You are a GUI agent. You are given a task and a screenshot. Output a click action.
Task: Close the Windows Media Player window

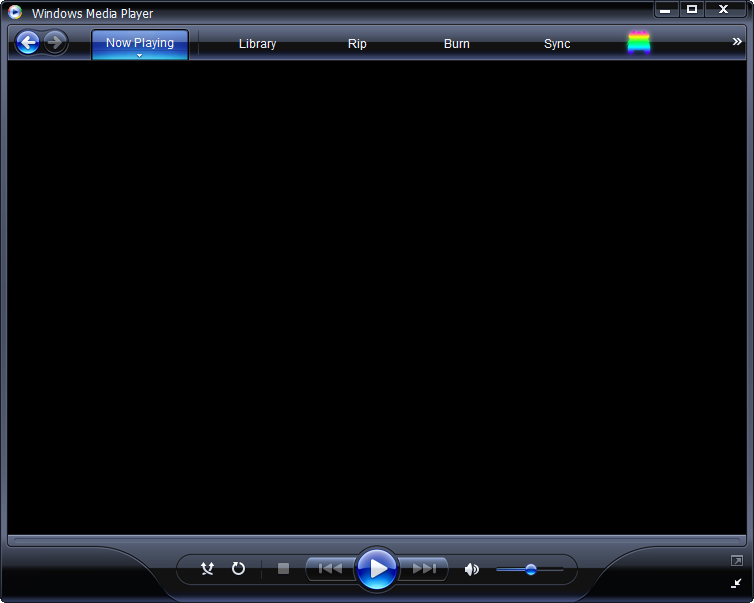click(x=724, y=10)
